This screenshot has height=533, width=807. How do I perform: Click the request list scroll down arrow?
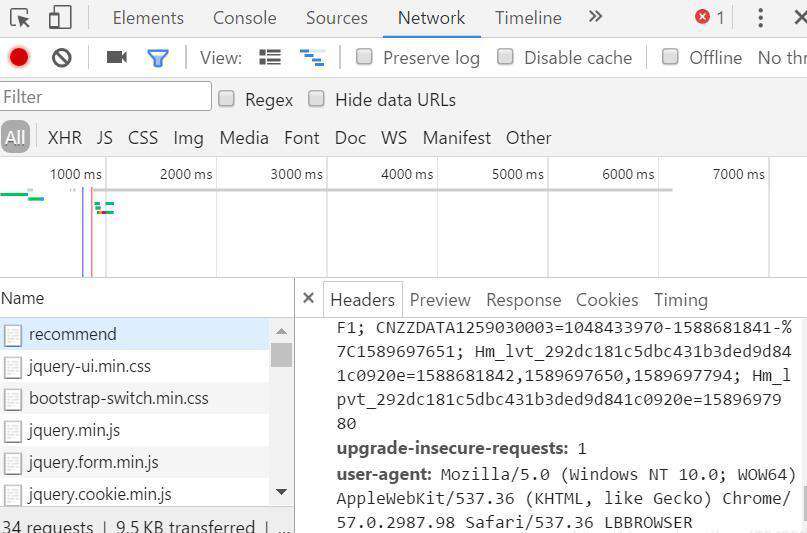click(282, 492)
